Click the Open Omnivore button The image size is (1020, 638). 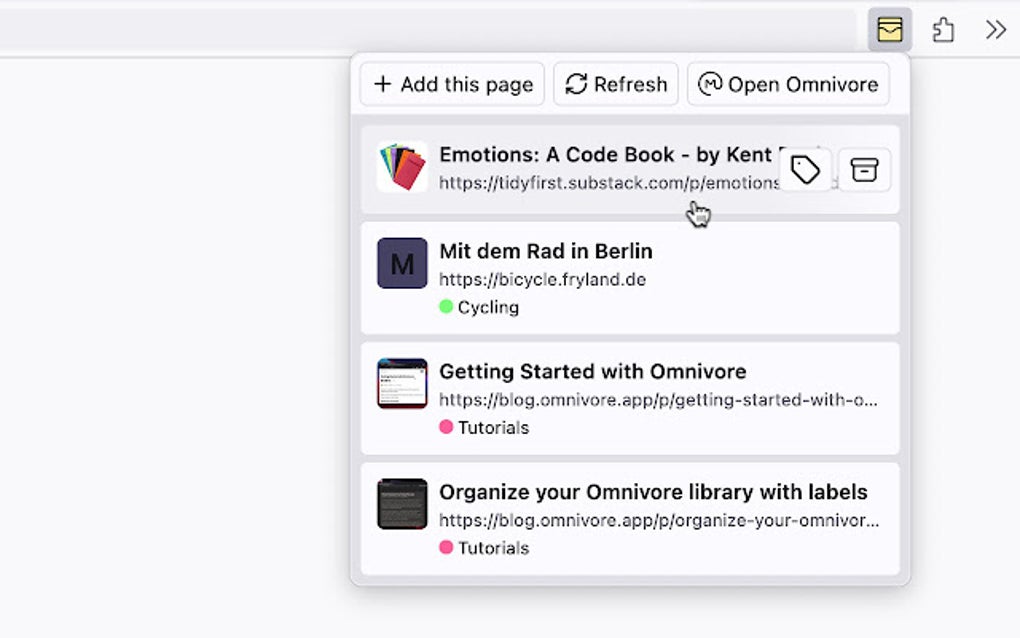pos(788,84)
